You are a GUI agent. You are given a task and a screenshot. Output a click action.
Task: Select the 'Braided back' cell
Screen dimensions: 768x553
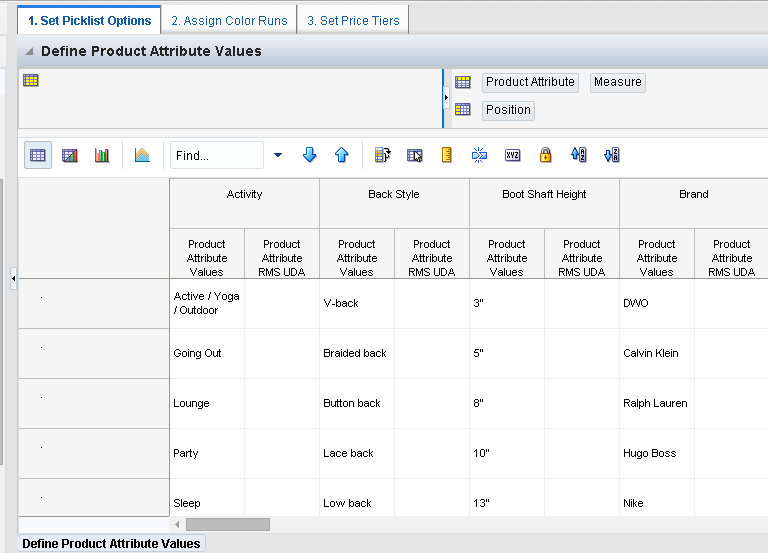(357, 353)
